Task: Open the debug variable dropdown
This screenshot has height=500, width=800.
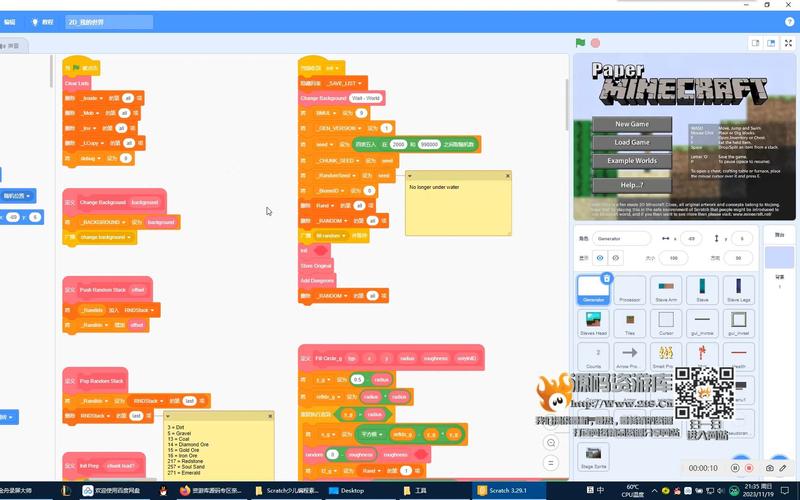Action: tap(90, 158)
